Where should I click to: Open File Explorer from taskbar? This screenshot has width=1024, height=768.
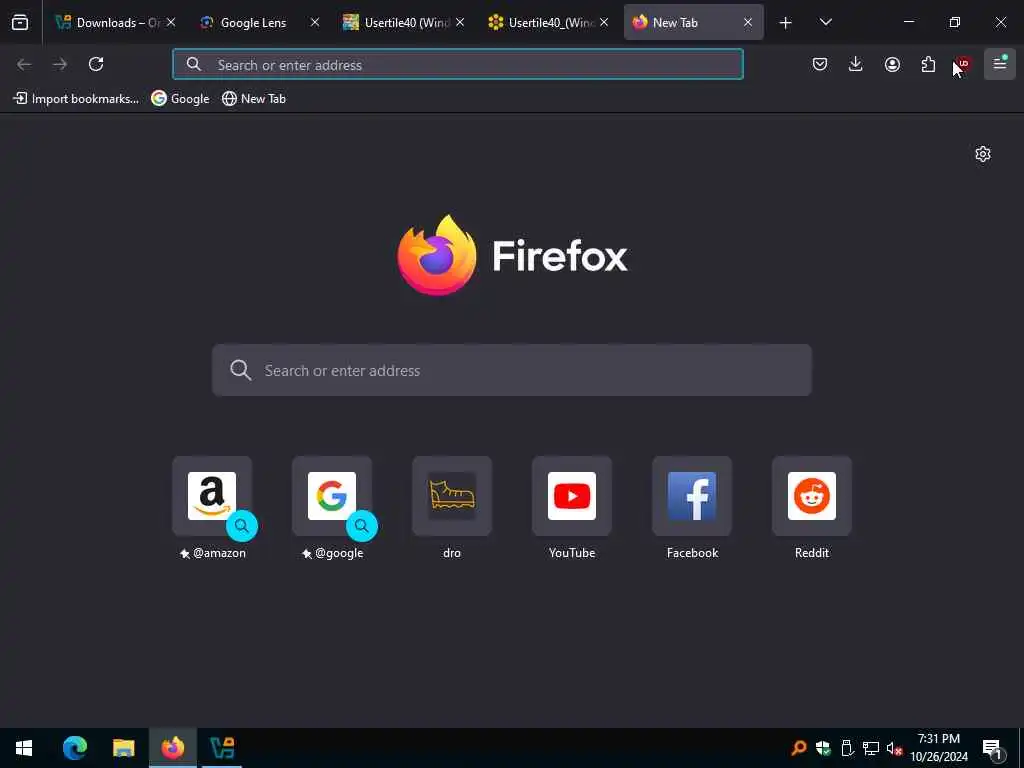click(x=123, y=748)
